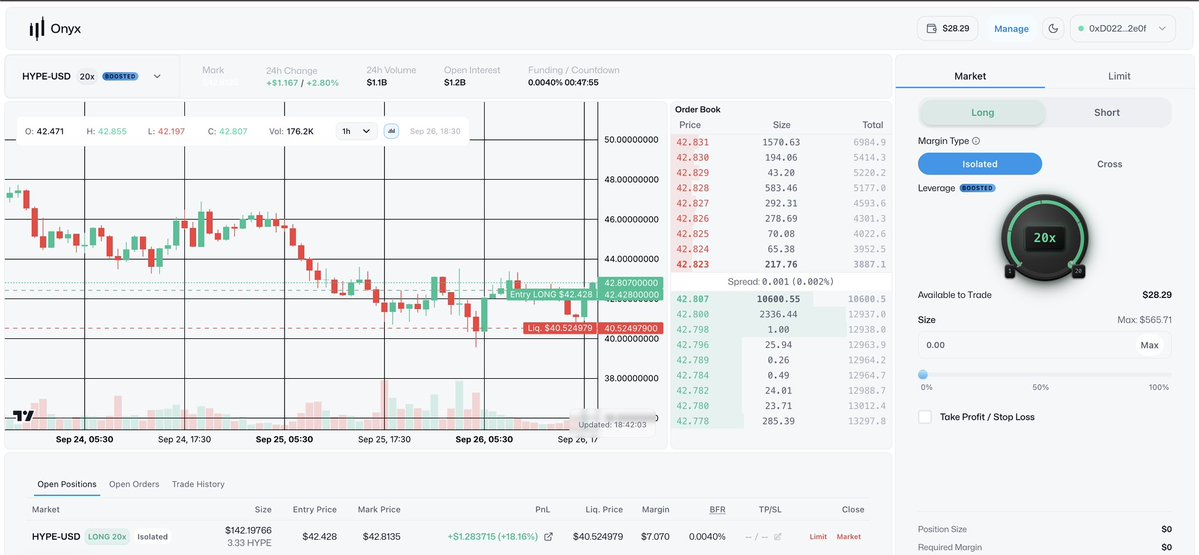Click the Onyx candlestick logo icon
The height and width of the screenshot is (555, 1199).
tap(37, 29)
